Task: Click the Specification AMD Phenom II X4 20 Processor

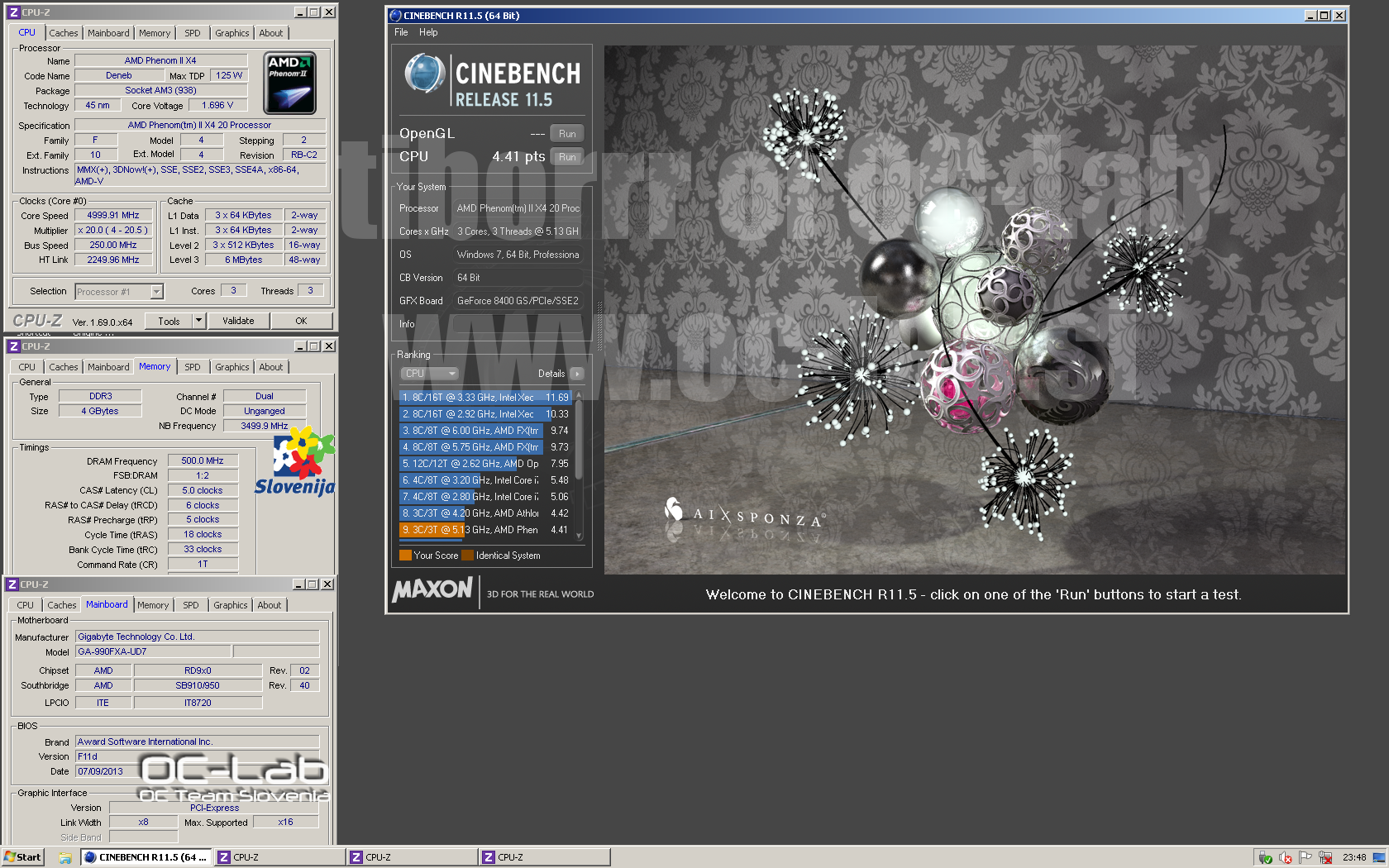Action: point(199,125)
